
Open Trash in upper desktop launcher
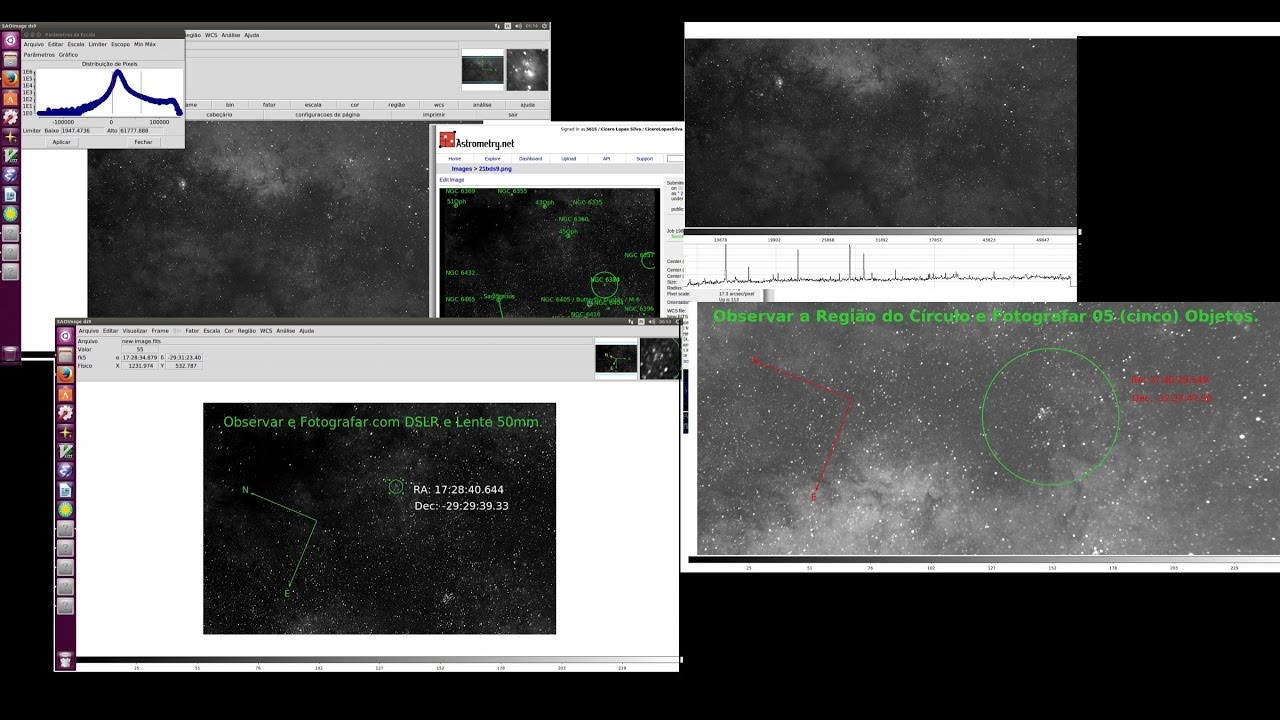pos(10,353)
